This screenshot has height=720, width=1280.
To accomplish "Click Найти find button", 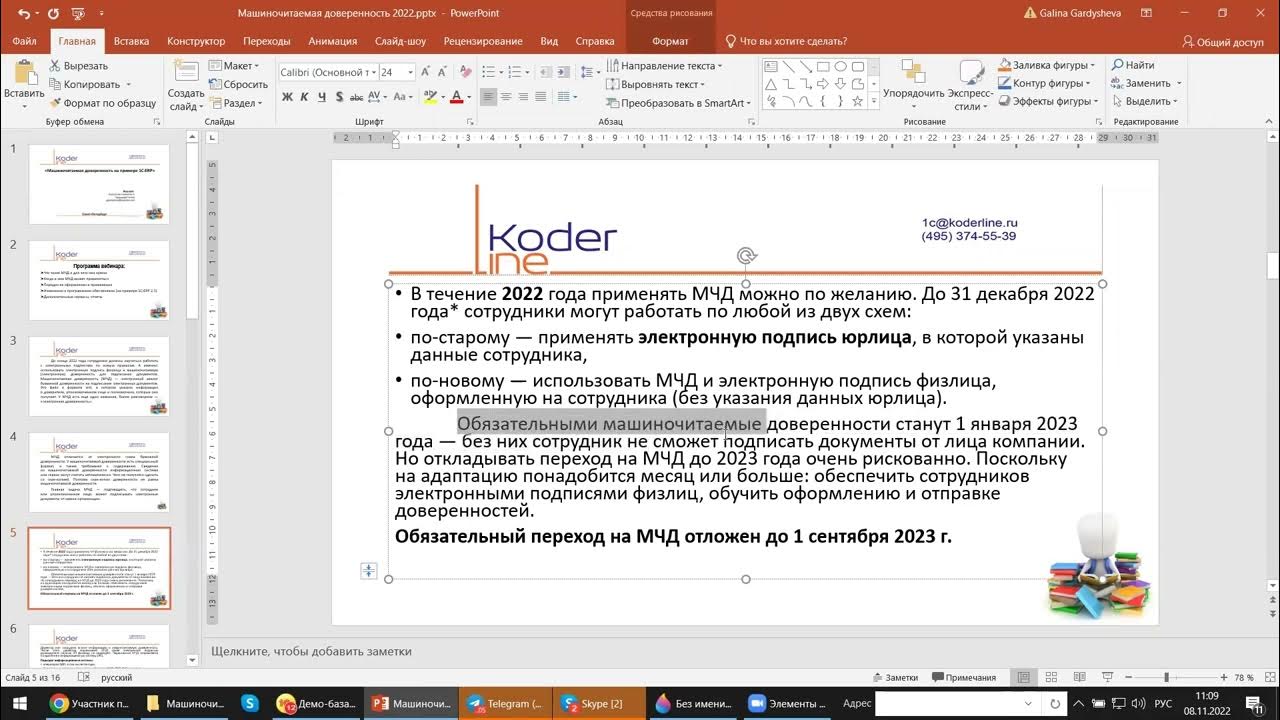I will pyautogui.click(x=1132, y=65).
